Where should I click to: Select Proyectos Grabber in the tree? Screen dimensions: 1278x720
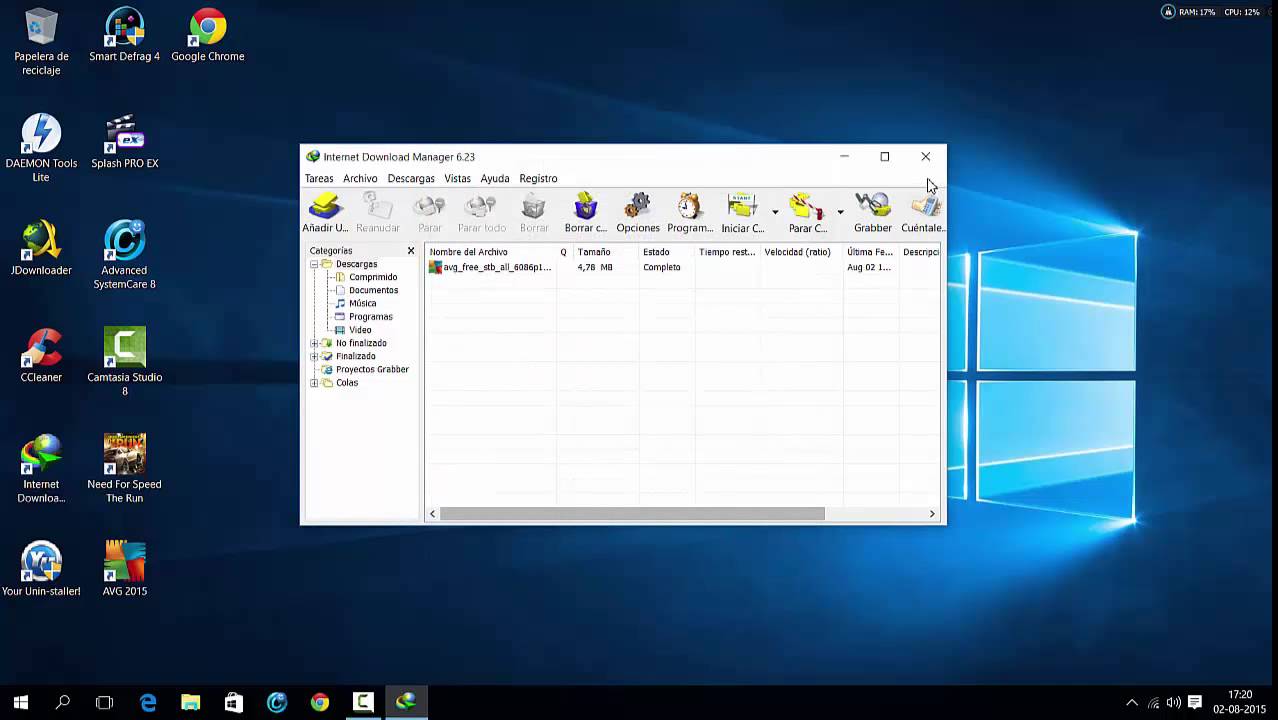[371, 369]
